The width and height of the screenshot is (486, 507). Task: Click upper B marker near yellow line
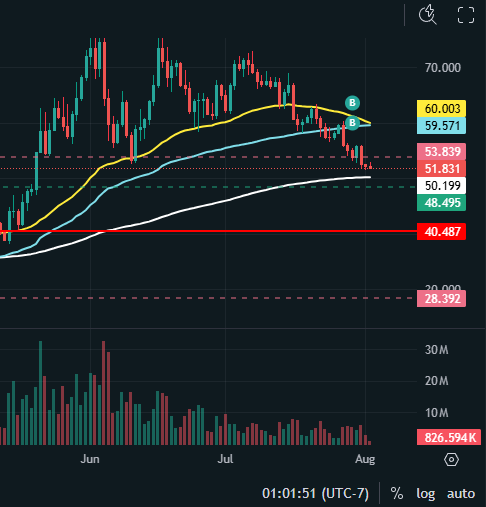coord(352,103)
